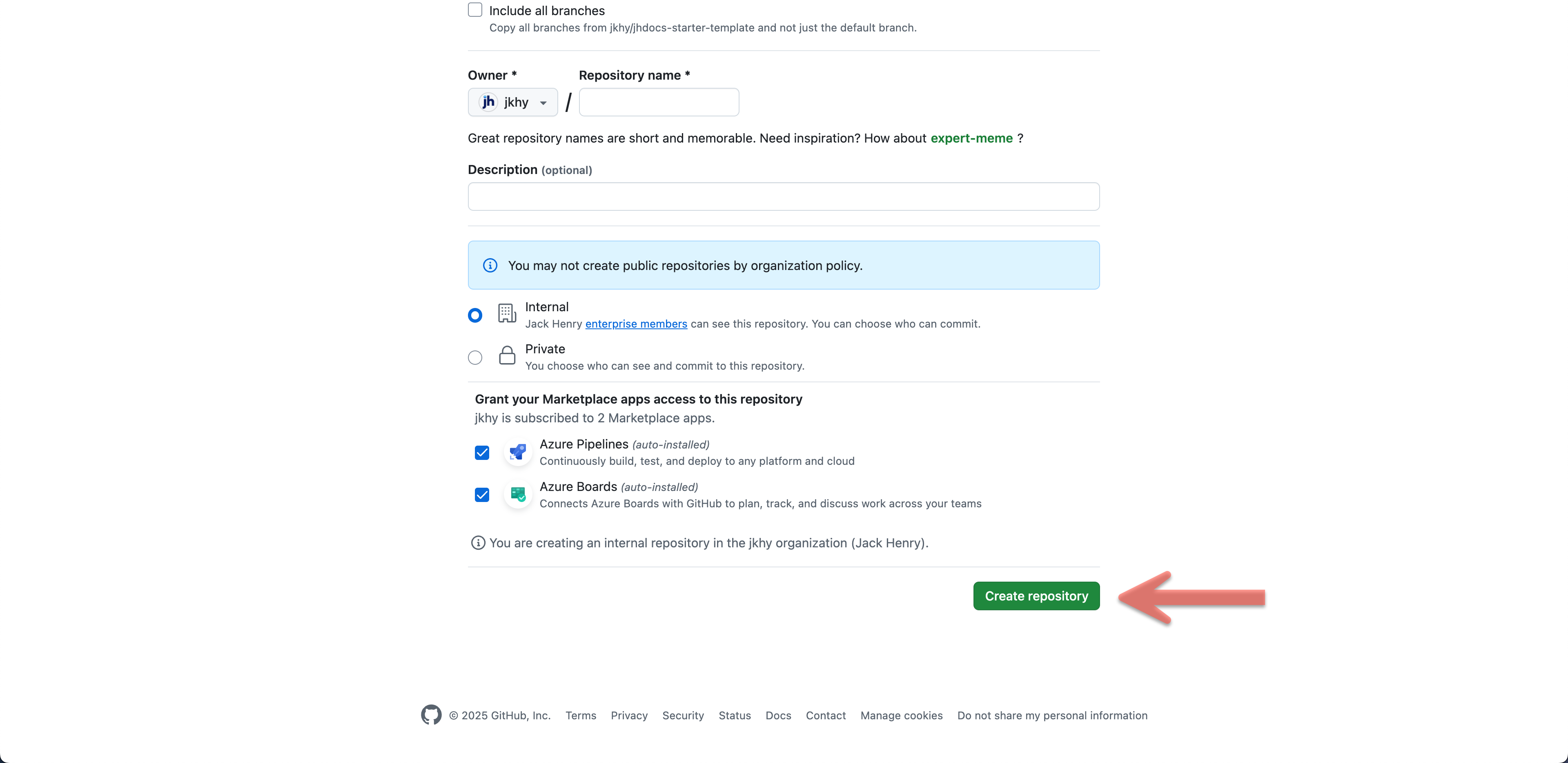Image resolution: width=1568 pixels, height=763 pixels.
Task: Click the Internal building icon
Action: coord(506,313)
